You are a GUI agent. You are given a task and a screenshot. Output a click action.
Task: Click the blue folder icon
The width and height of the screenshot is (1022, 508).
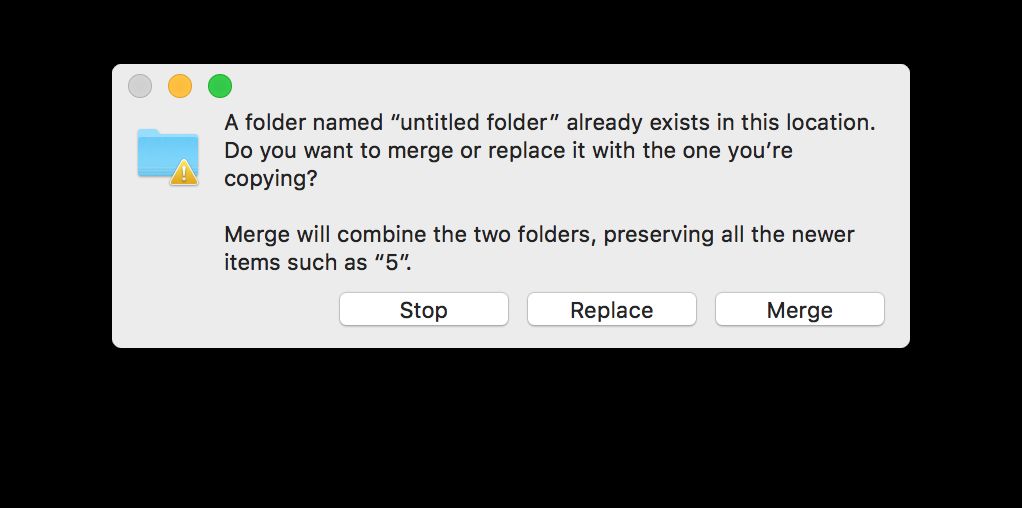pos(165,152)
